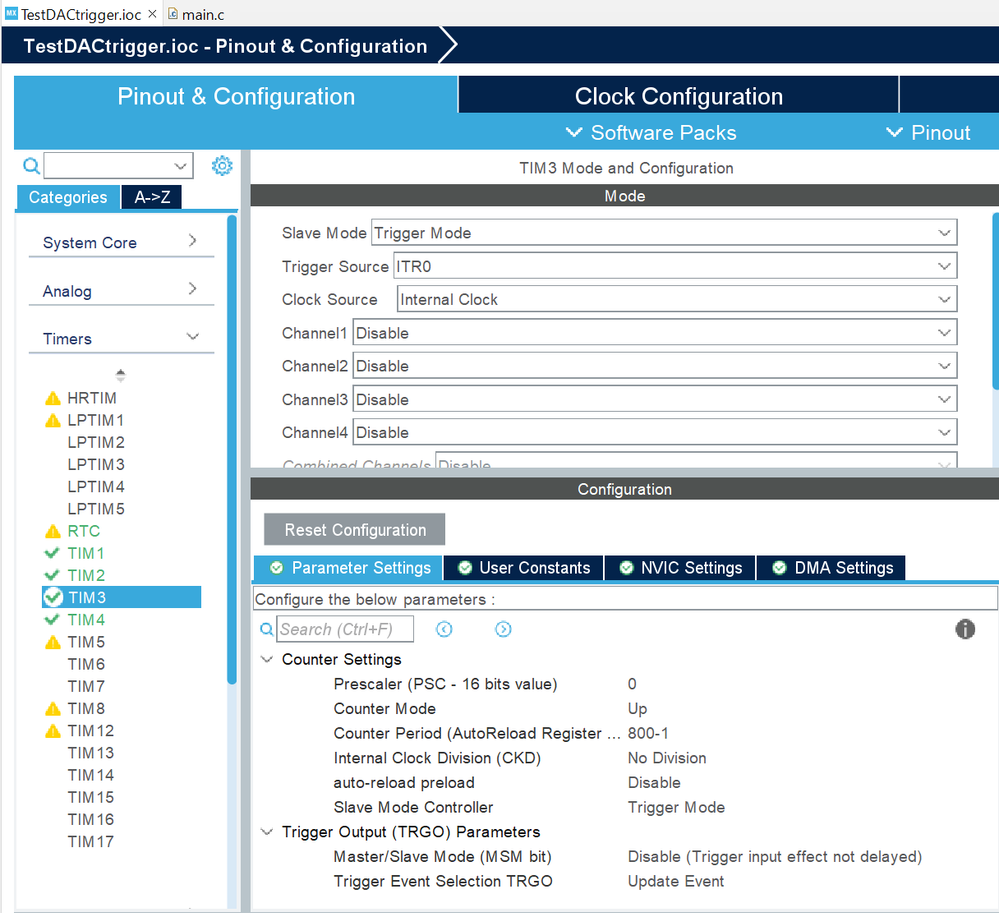Click the Counter Period value 800-1

[x=648, y=733]
